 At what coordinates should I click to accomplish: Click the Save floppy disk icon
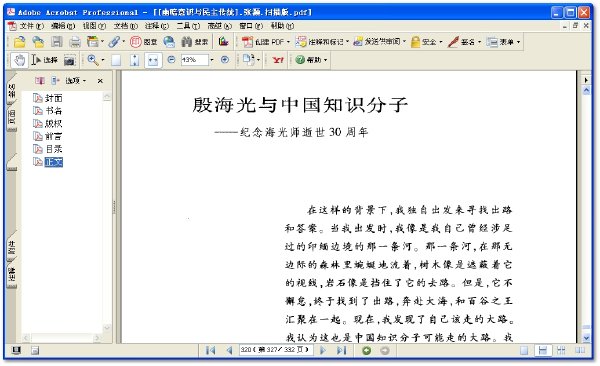tap(57, 41)
